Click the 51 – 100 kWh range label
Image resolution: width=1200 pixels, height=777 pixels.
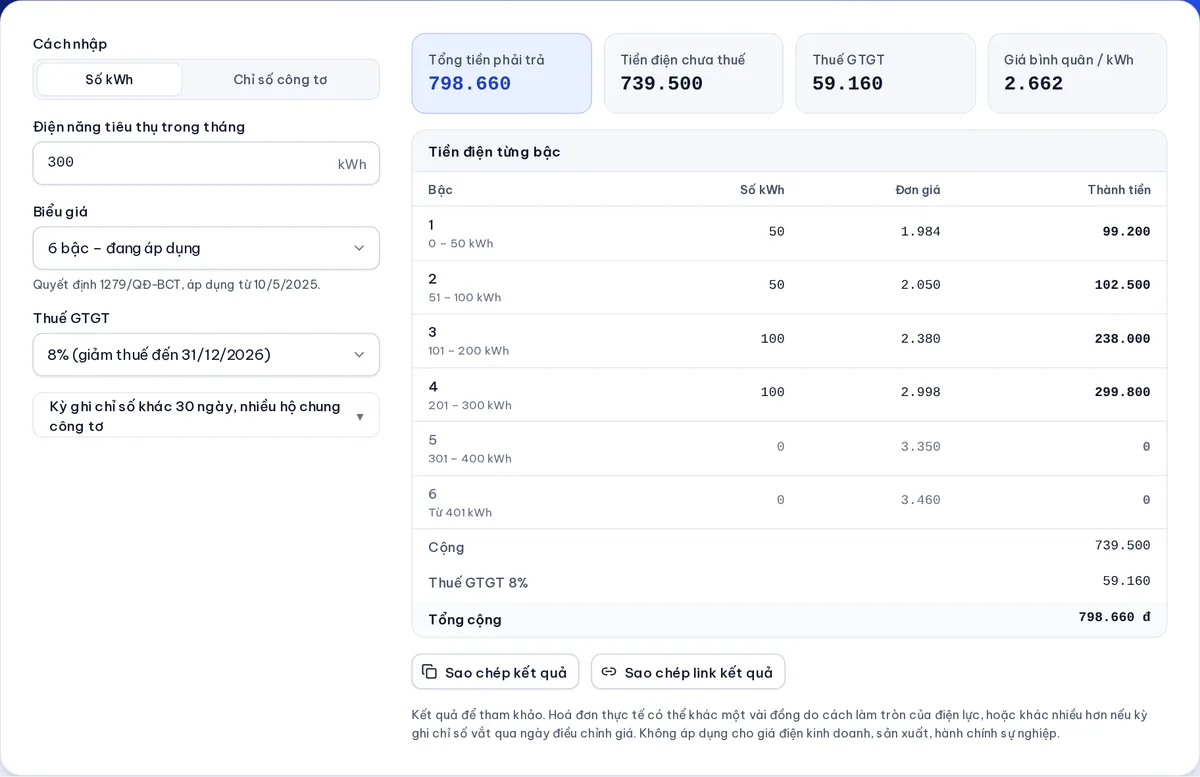465,298
